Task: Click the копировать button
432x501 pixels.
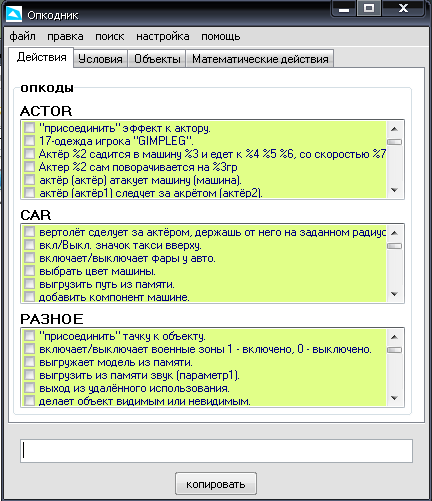Action: pos(216,484)
